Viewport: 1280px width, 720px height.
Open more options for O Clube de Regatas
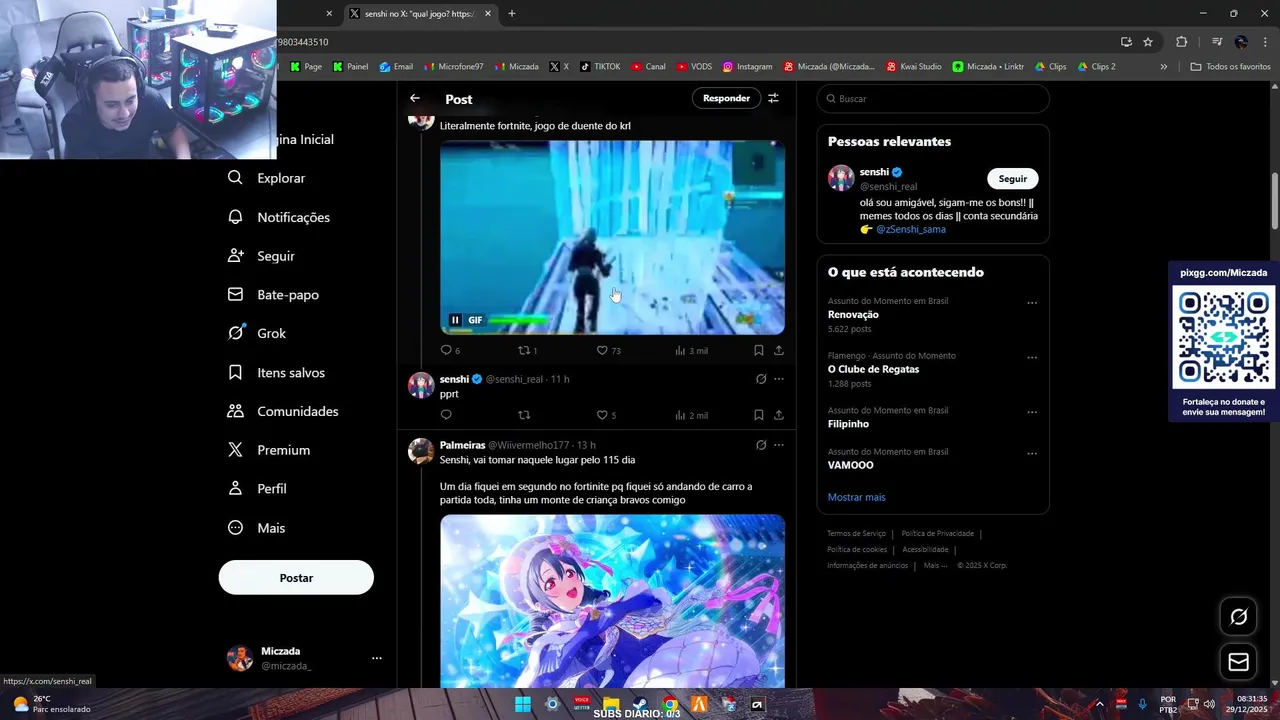click(x=1032, y=357)
